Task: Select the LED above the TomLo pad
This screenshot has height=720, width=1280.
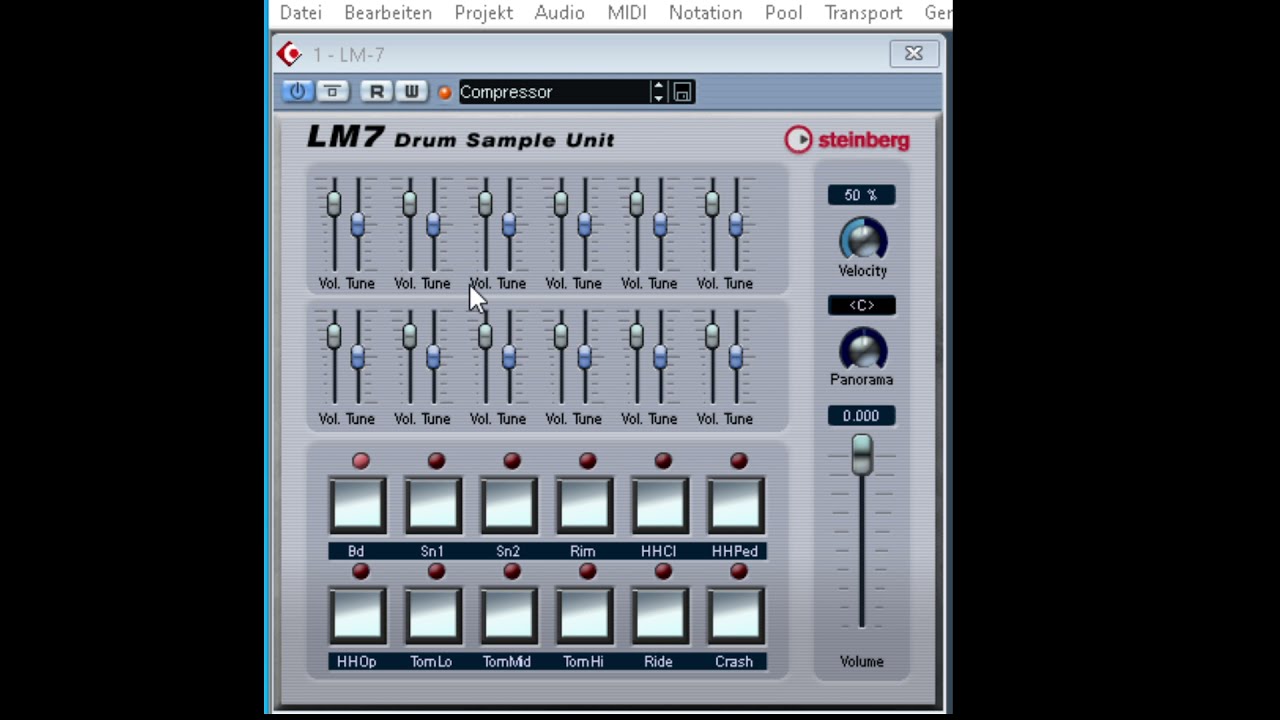Action: click(x=436, y=571)
